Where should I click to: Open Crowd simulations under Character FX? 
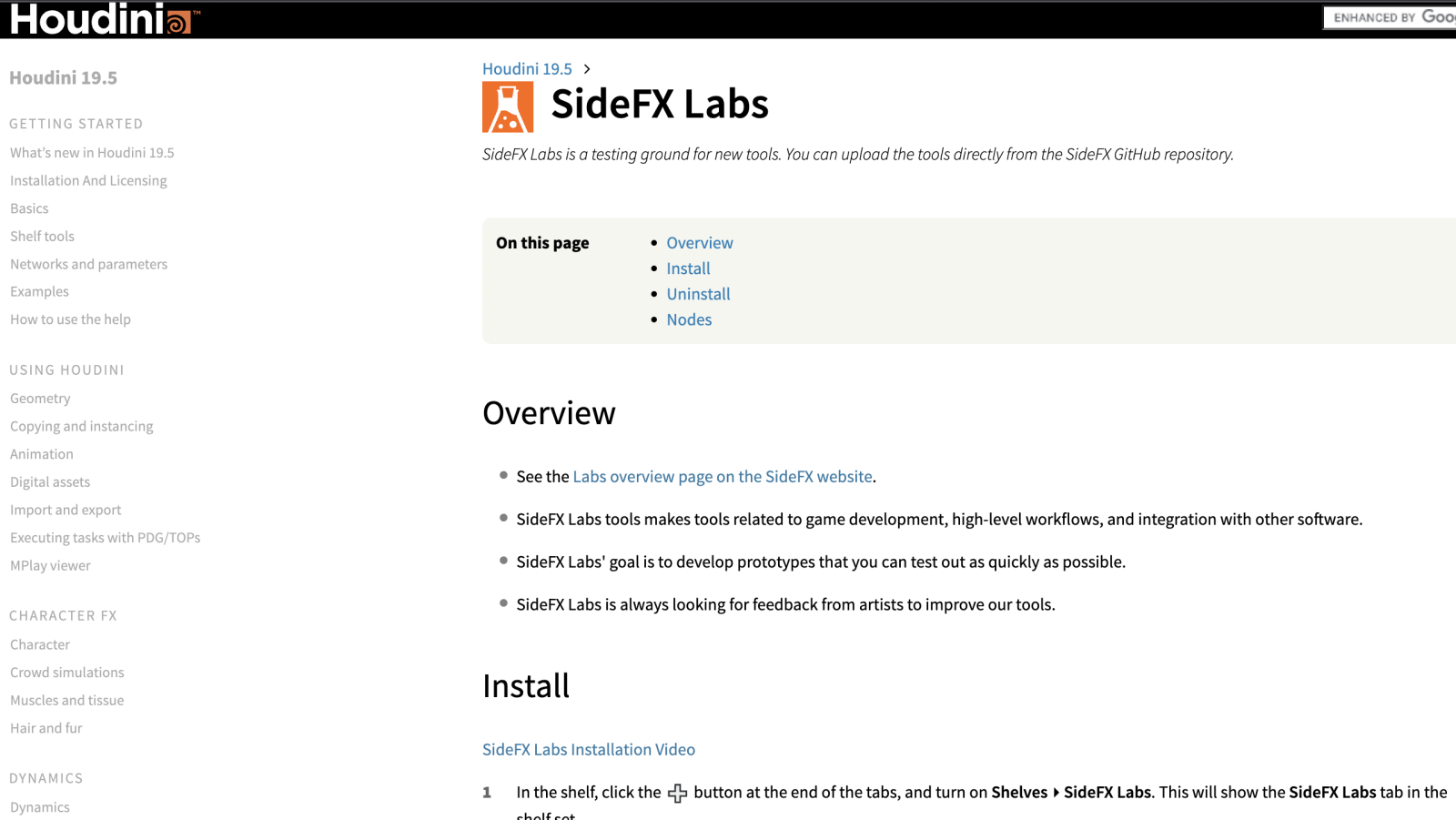66,672
